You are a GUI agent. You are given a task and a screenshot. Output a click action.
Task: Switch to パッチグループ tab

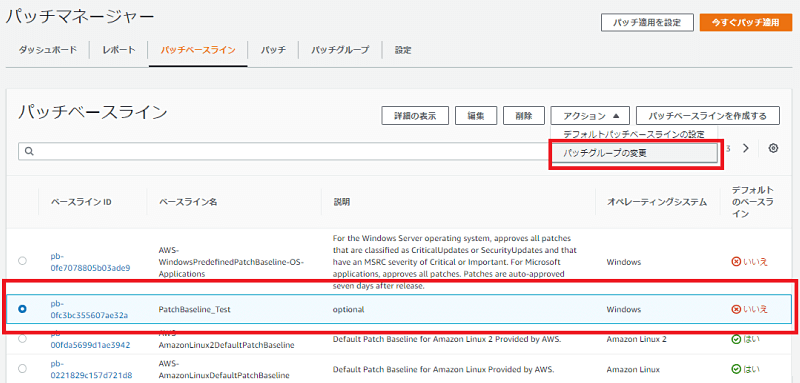[x=340, y=50]
